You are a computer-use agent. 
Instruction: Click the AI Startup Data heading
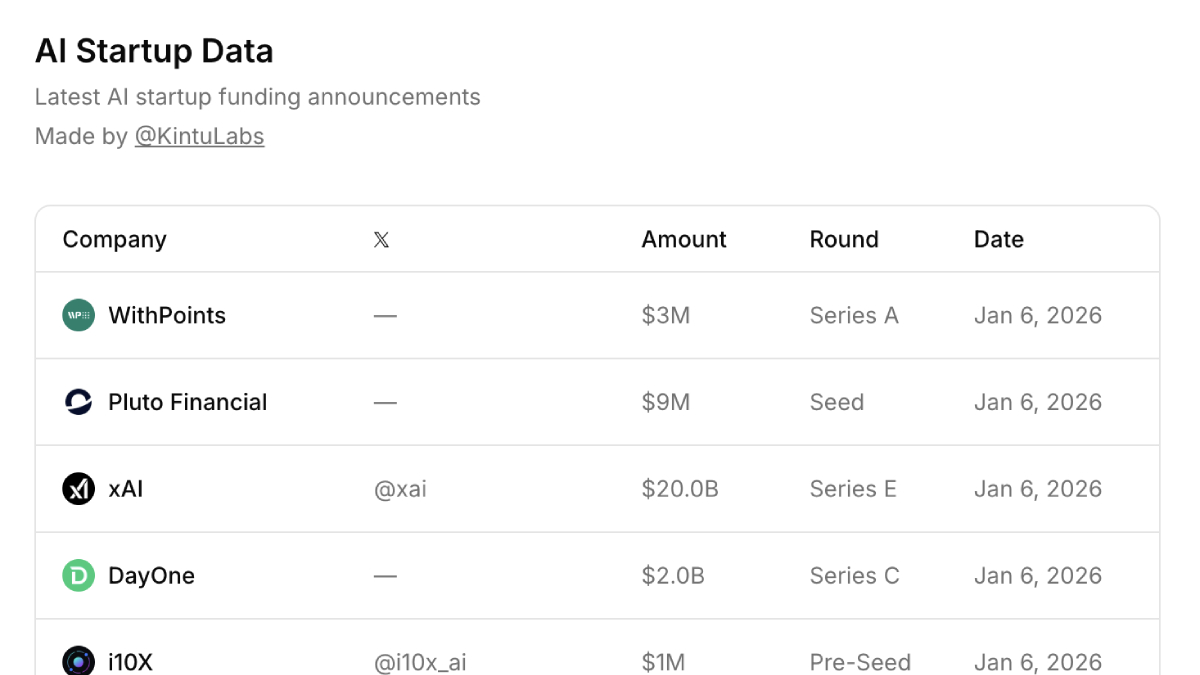(x=154, y=51)
